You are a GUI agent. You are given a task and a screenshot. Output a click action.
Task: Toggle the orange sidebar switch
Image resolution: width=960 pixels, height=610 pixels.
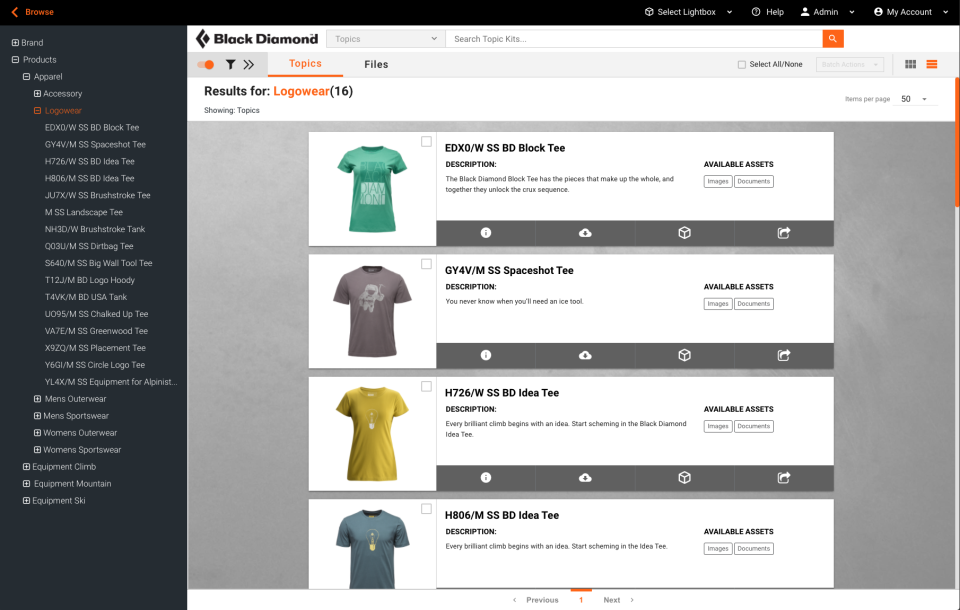[206, 64]
